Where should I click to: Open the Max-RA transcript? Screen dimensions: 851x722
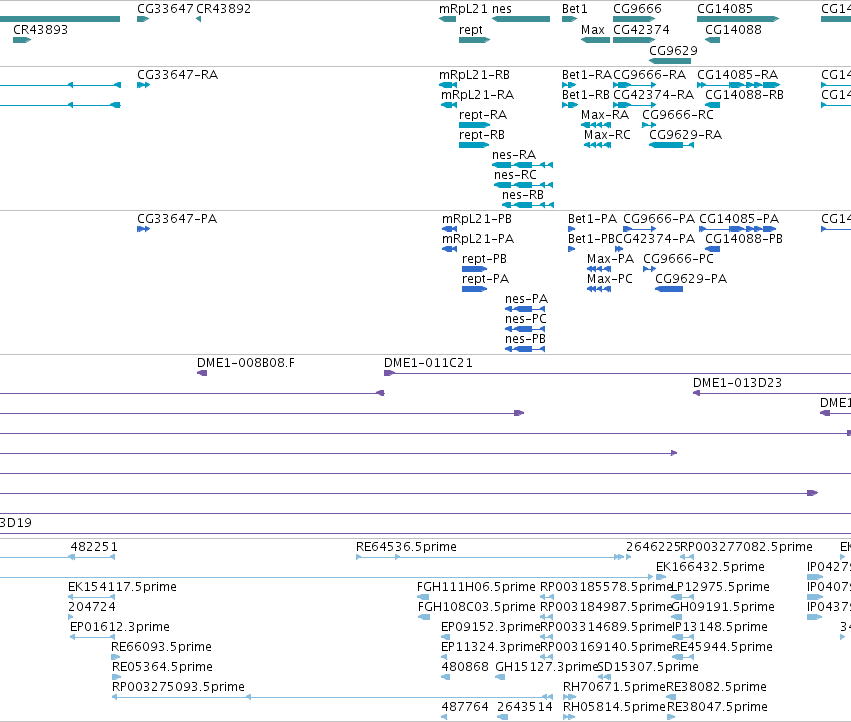(x=596, y=125)
